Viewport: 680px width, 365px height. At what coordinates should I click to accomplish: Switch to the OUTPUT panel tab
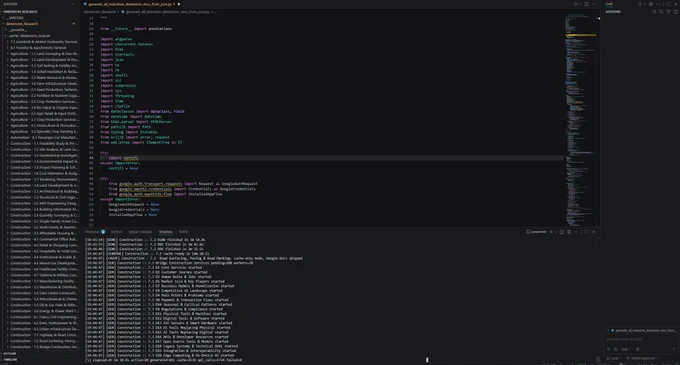click(117, 232)
